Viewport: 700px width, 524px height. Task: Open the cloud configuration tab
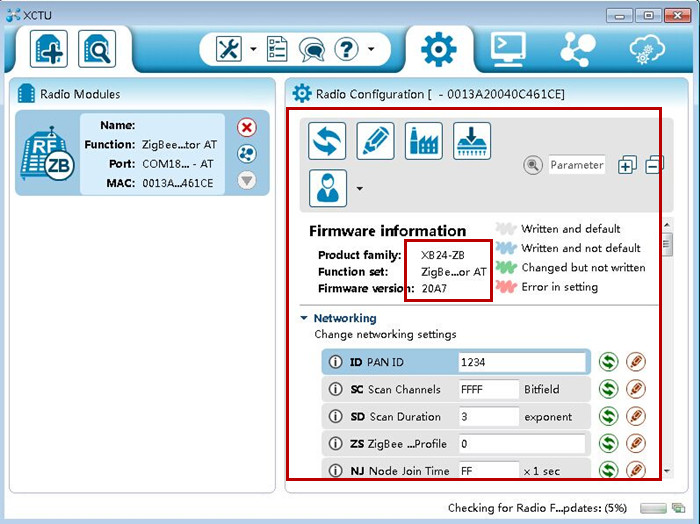[647, 49]
